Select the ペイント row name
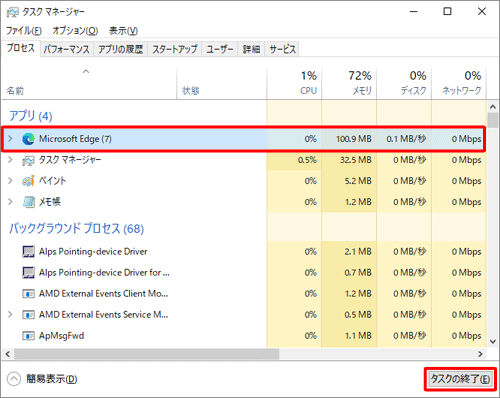The width and height of the screenshot is (500, 398). [53, 181]
